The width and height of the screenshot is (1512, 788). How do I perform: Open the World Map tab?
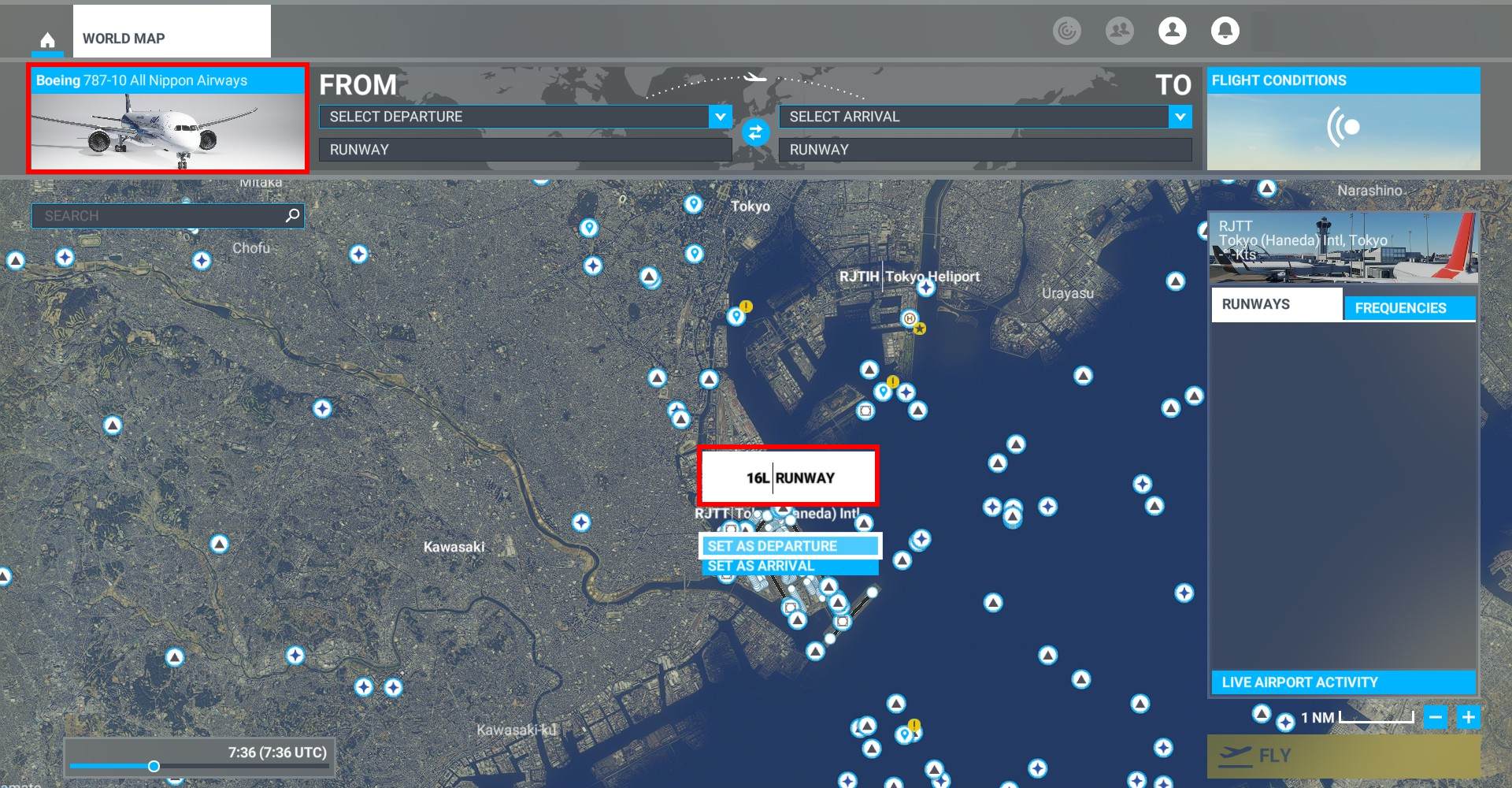point(172,32)
